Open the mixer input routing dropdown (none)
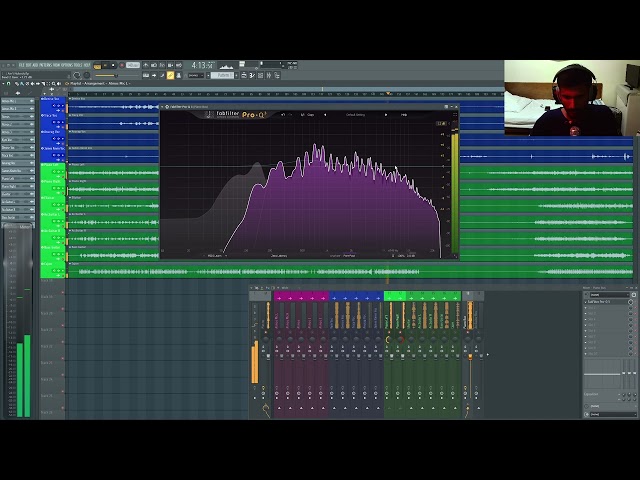The width and height of the screenshot is (640, 480). click(x=610, y=294)
